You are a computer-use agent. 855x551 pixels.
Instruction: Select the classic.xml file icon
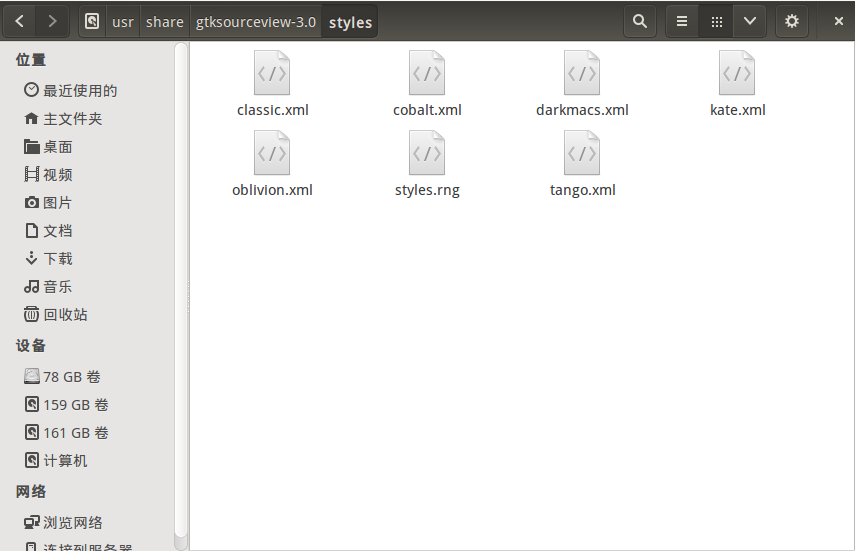click(272, 73)
